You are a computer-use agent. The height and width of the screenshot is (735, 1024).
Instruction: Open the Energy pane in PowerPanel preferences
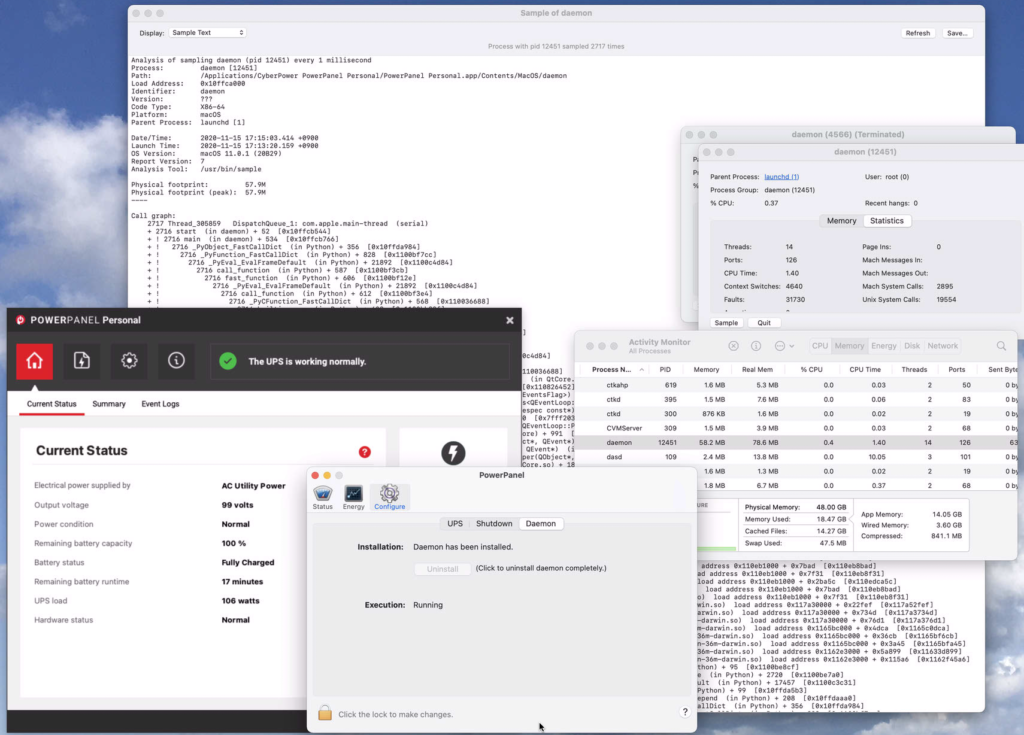coord(353,498)
